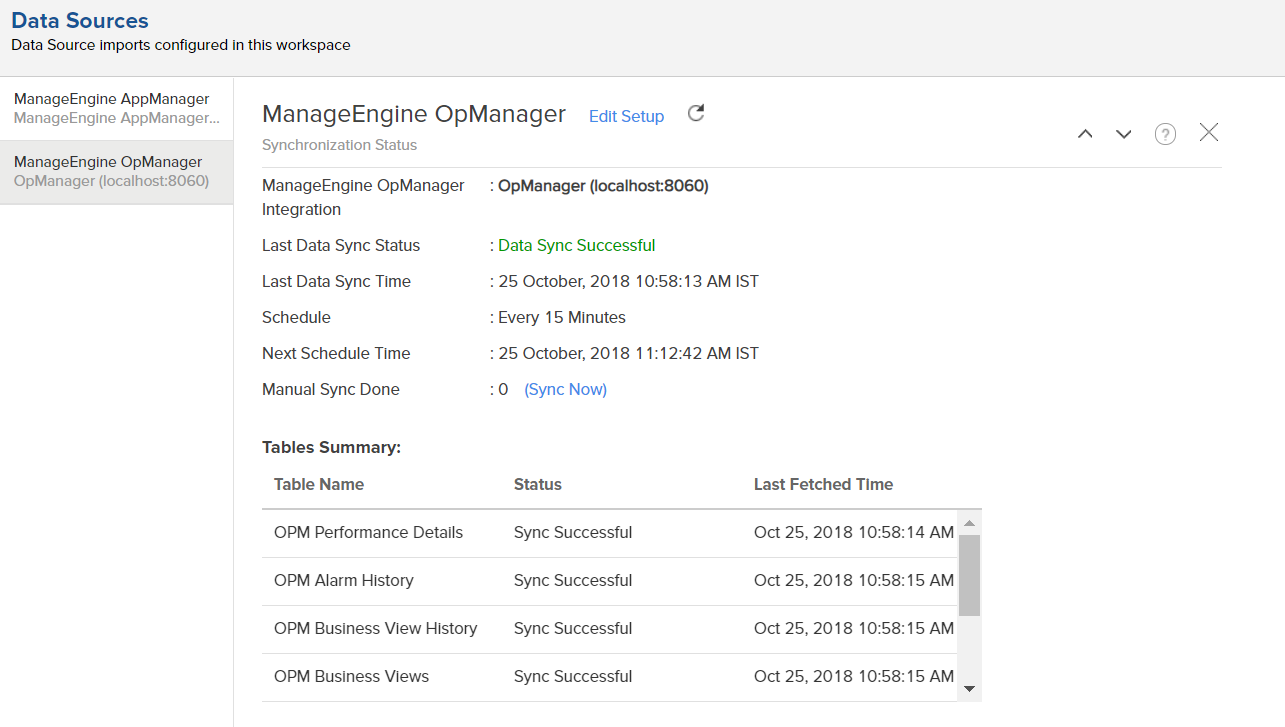1285x727 pixels.
Task: Click Sync Successful status for OPM Business Views
Action: click(x=573, y=676)
